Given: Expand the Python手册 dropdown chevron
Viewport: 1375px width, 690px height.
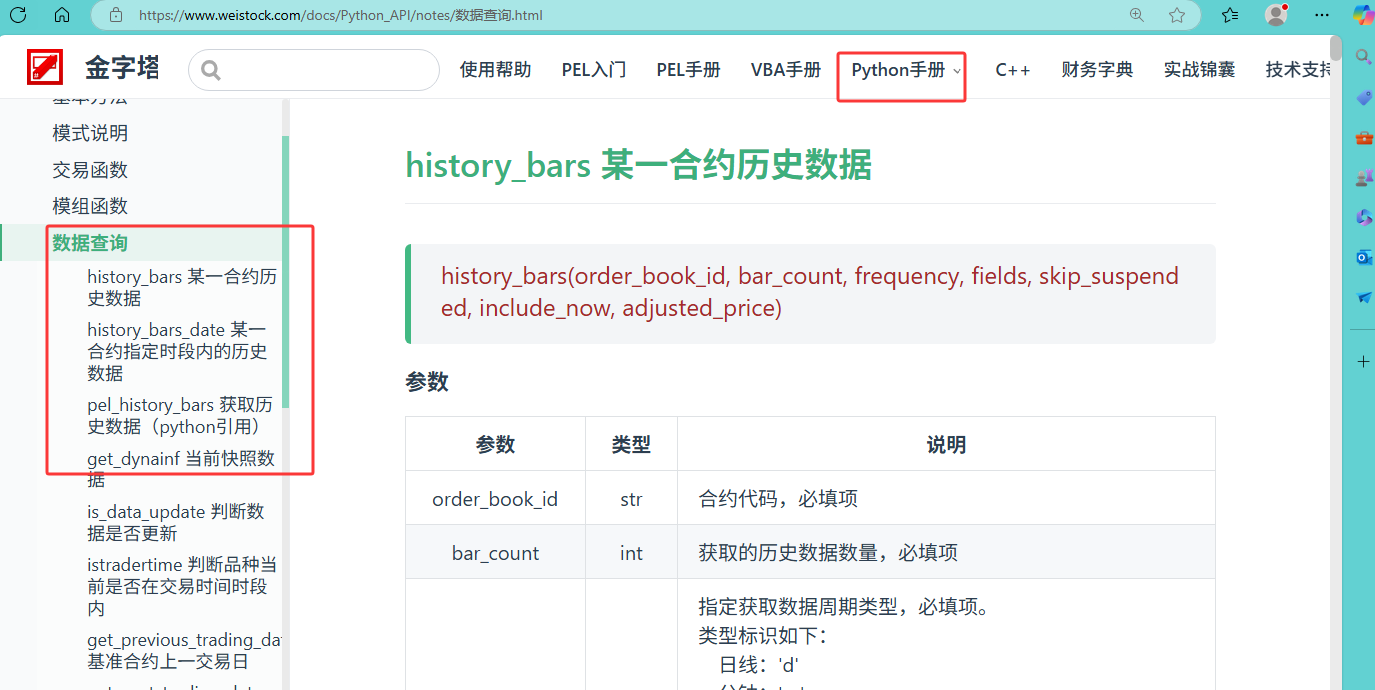Looking at the screenshot, I should 957,71.
